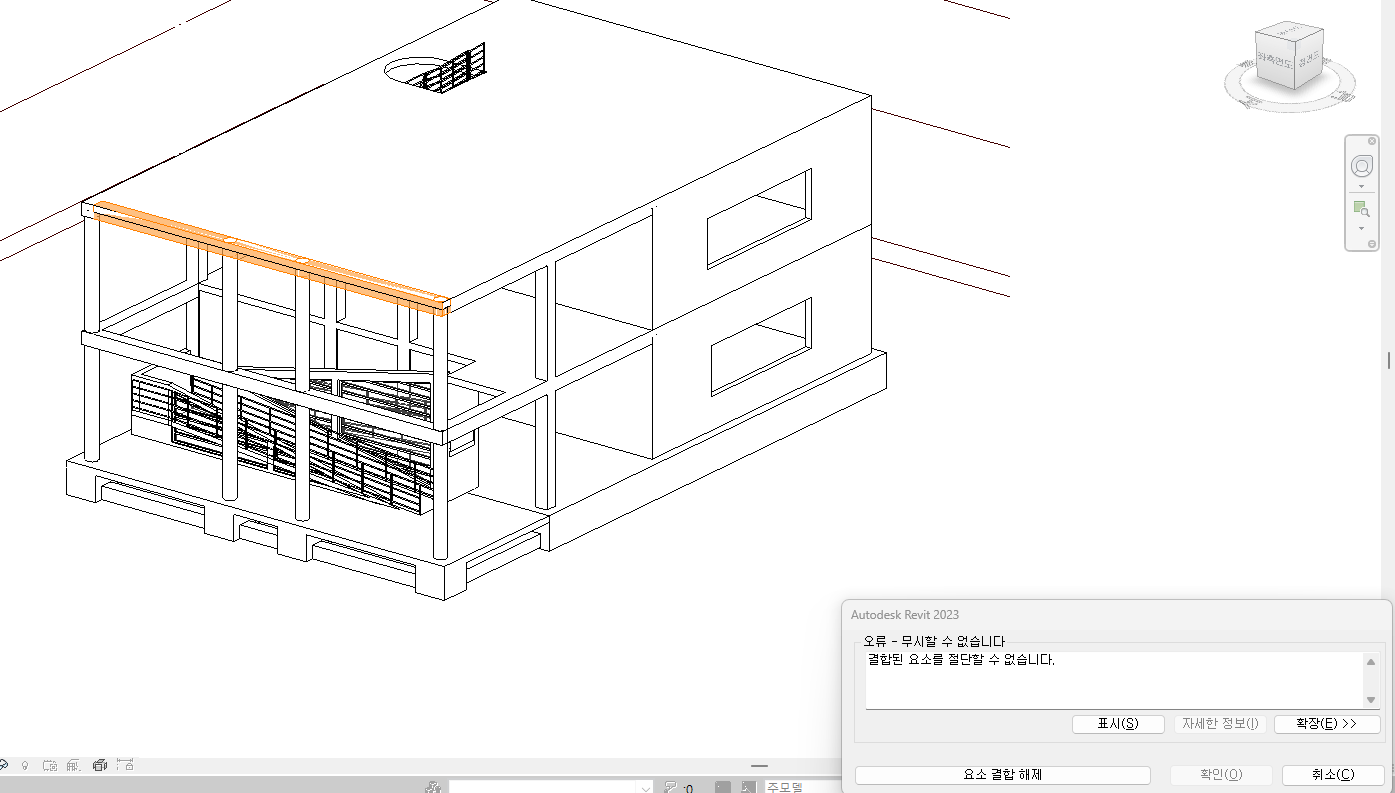1395x793 pixels.
Task: Expand error details with 확장(E) >>
Action: [1326, 724]
